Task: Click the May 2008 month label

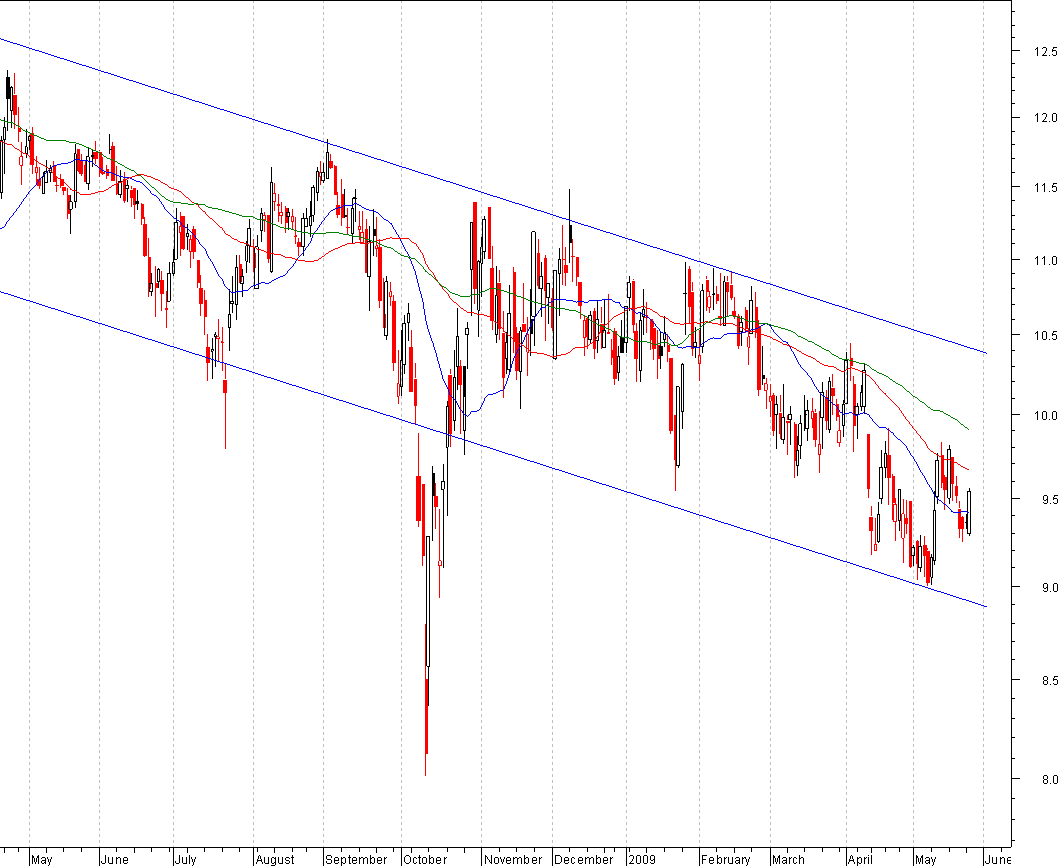Action: coord(41,859)
